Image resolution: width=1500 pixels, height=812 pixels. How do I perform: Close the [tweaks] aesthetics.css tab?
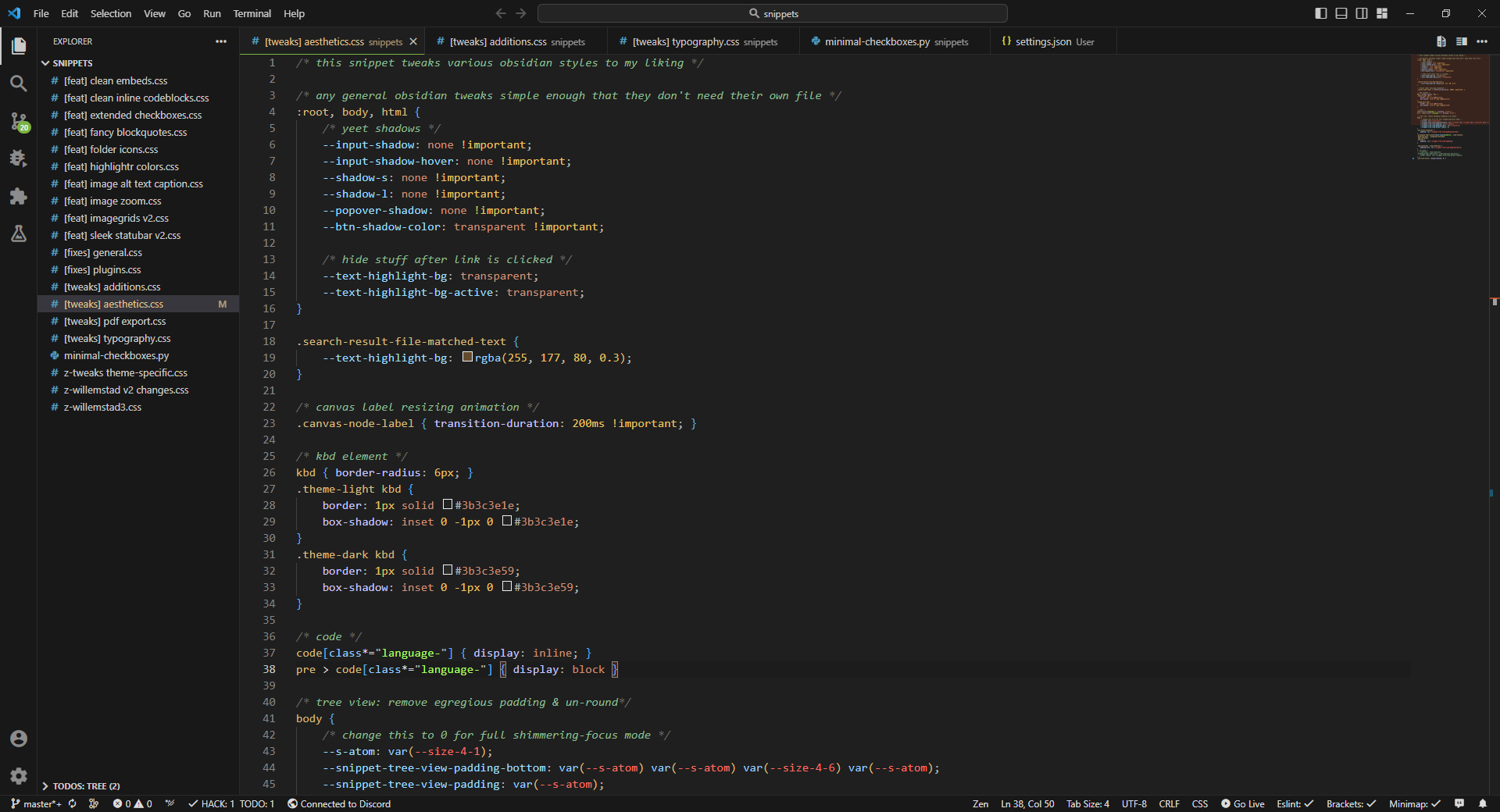[413, 41]
